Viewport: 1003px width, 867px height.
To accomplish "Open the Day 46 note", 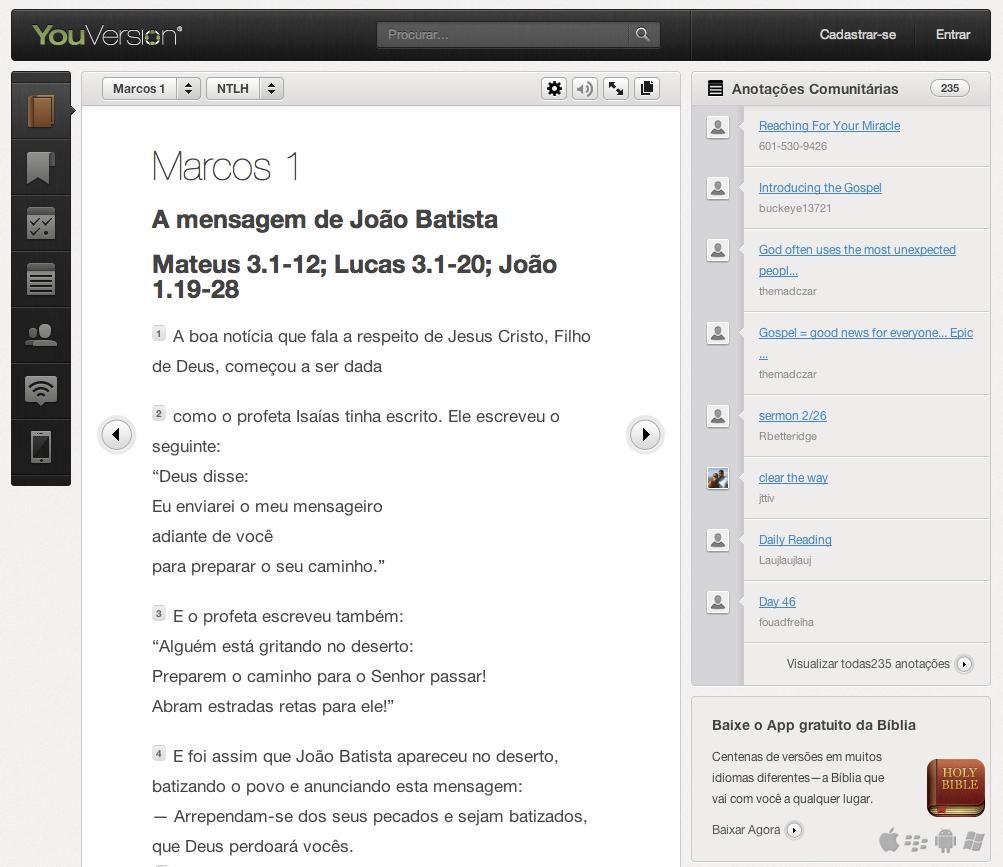I will (777, 602).
